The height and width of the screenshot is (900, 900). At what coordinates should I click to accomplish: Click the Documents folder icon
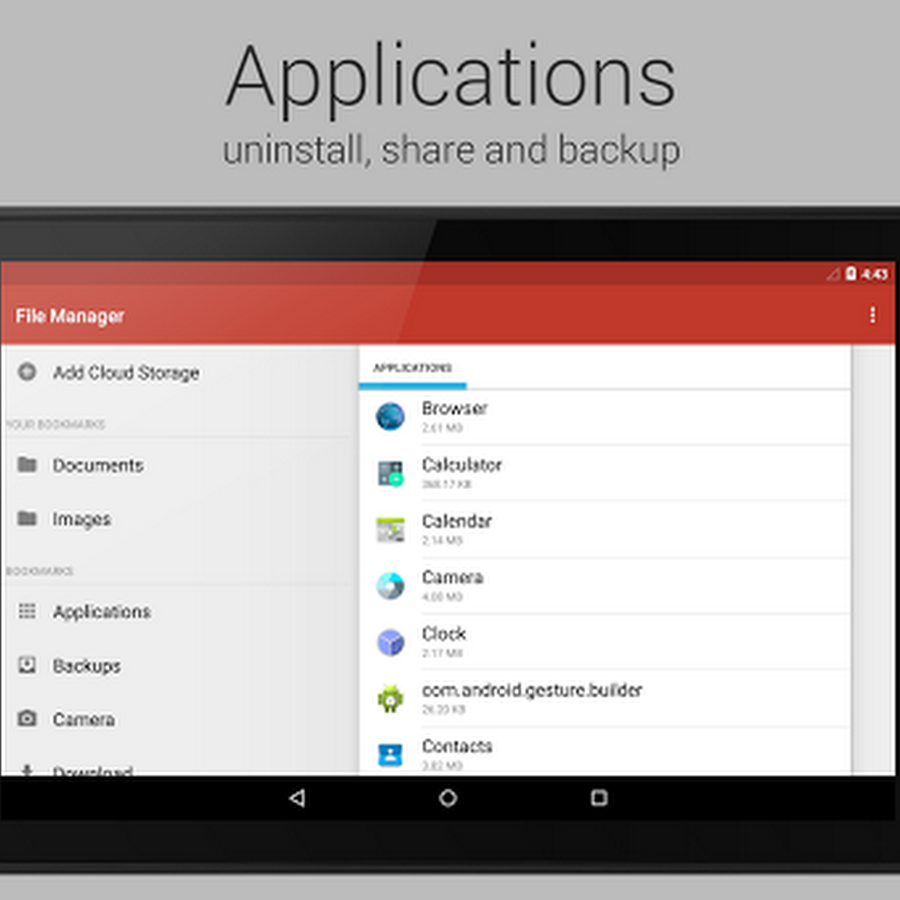pos(27,464)
